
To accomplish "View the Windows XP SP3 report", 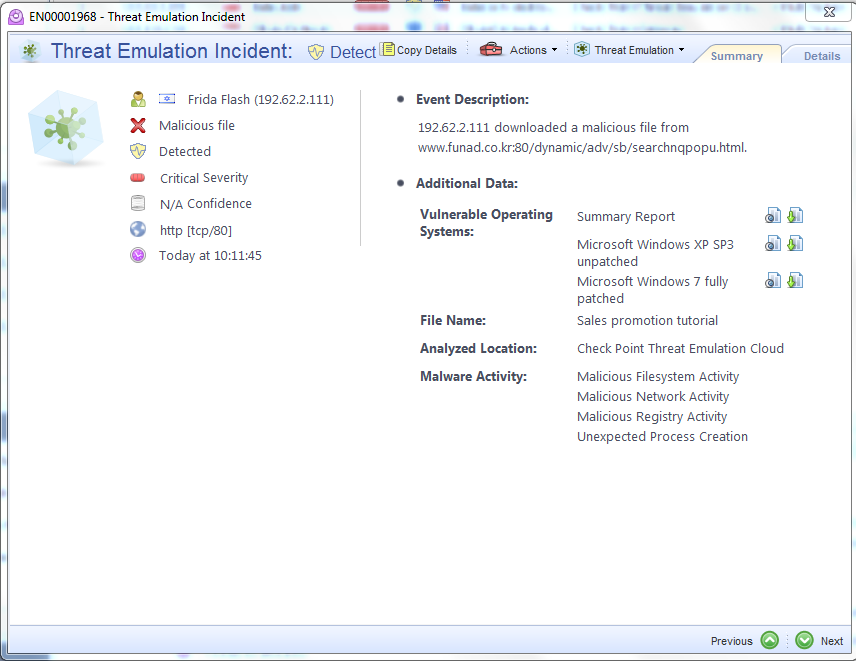I will [773, 243].
